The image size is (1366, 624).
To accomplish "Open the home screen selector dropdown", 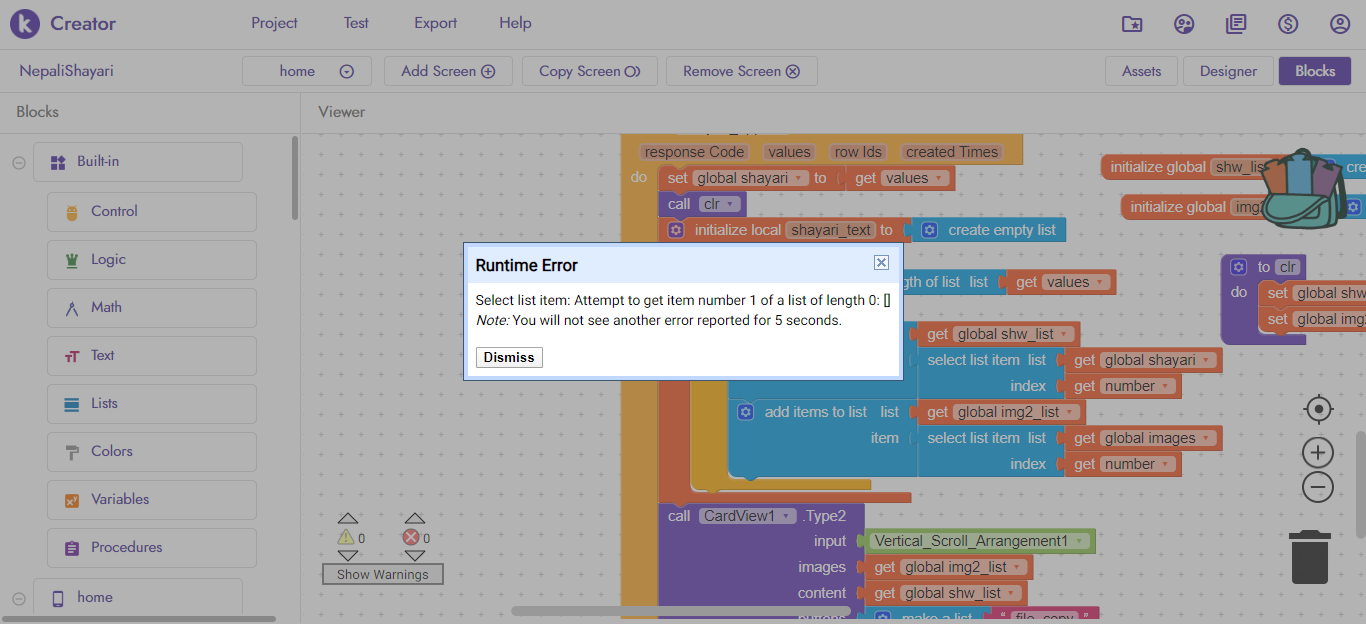I will click(307, 71).
